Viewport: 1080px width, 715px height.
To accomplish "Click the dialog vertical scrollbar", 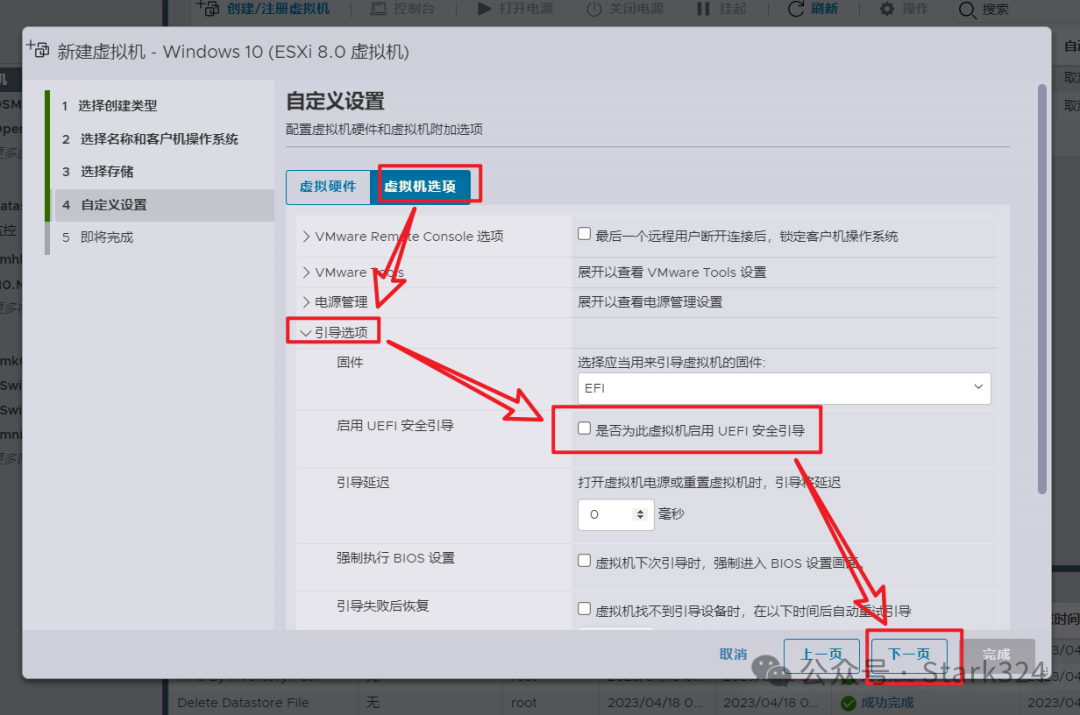I will tap(1042, 289).
